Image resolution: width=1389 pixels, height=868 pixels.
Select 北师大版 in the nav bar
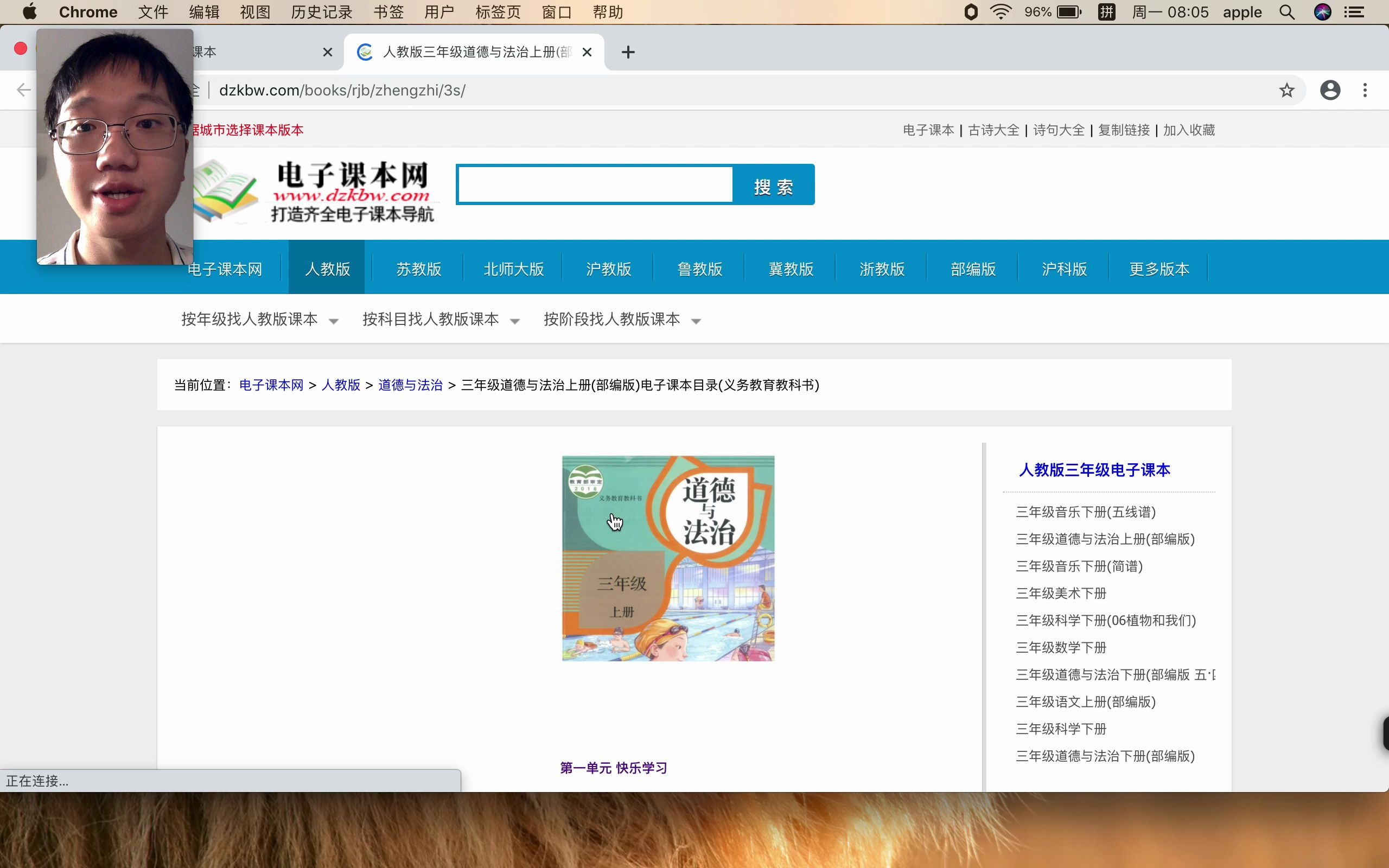[514, 269]
